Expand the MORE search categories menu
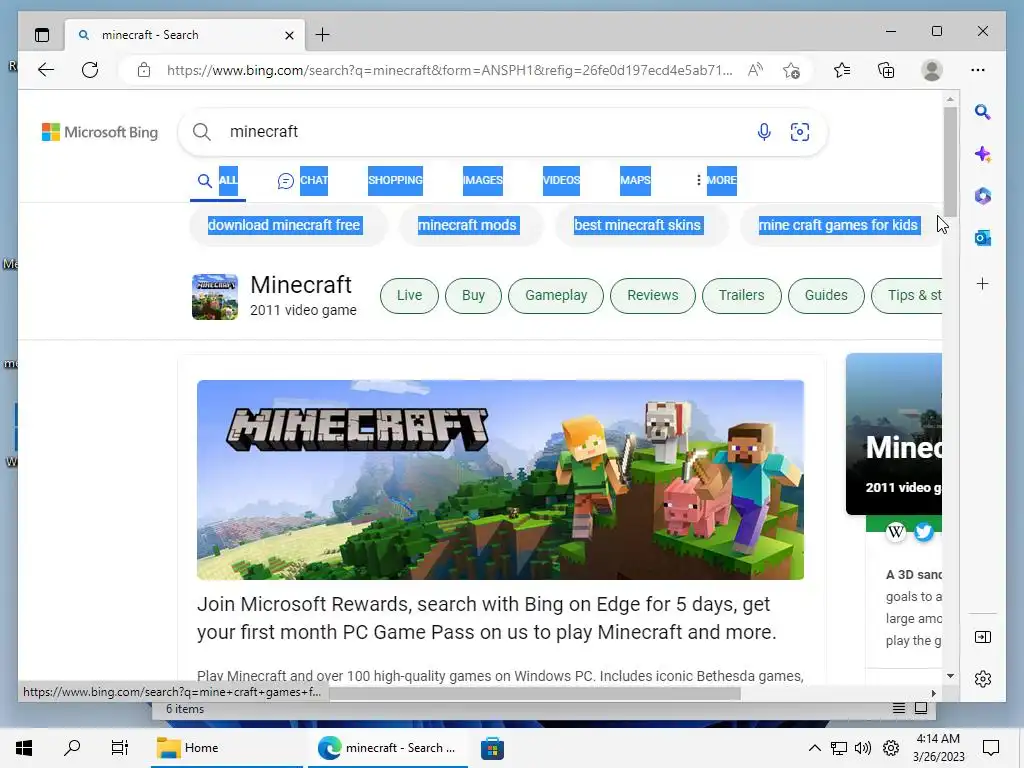Image resolution: width=1024 pixels, height=768 pixels. 716,180
